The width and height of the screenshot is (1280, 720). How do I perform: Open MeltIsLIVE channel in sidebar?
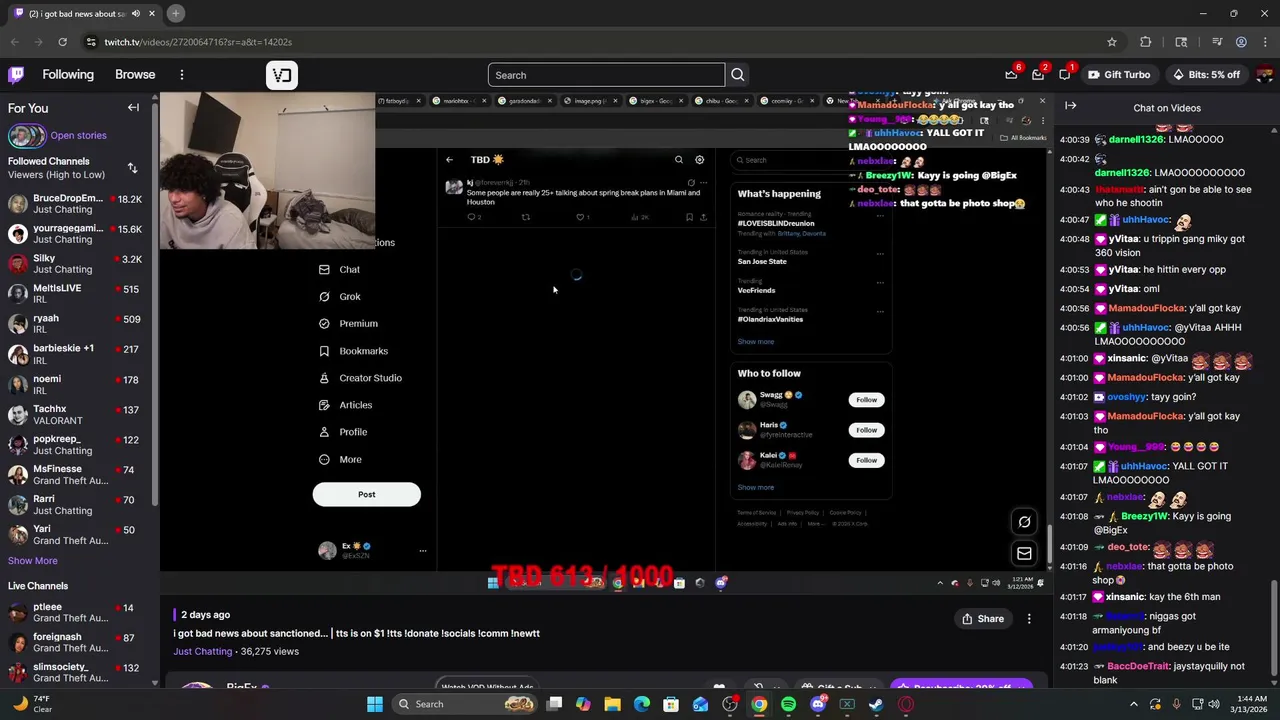[x=75, y=294]
